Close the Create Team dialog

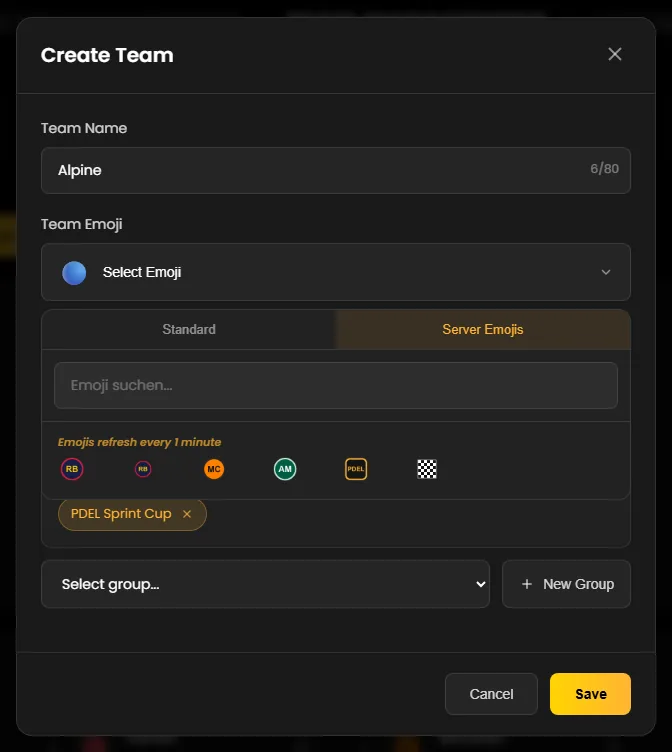615,54
